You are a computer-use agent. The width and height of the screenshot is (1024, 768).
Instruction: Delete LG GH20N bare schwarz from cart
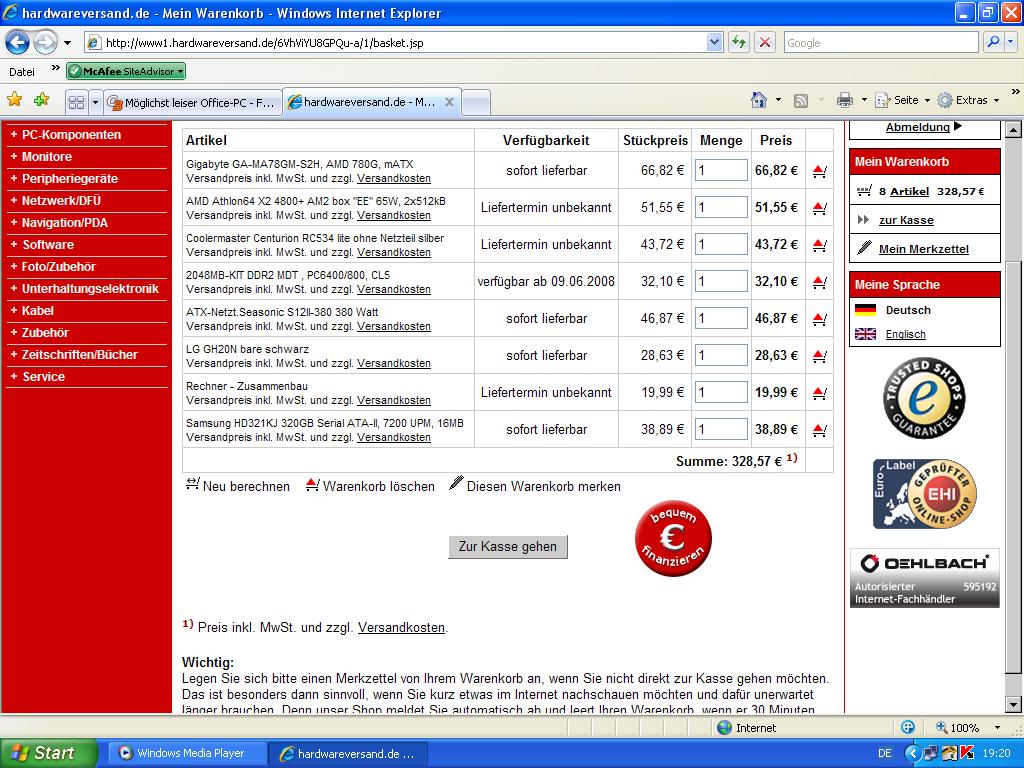(820, 357)
